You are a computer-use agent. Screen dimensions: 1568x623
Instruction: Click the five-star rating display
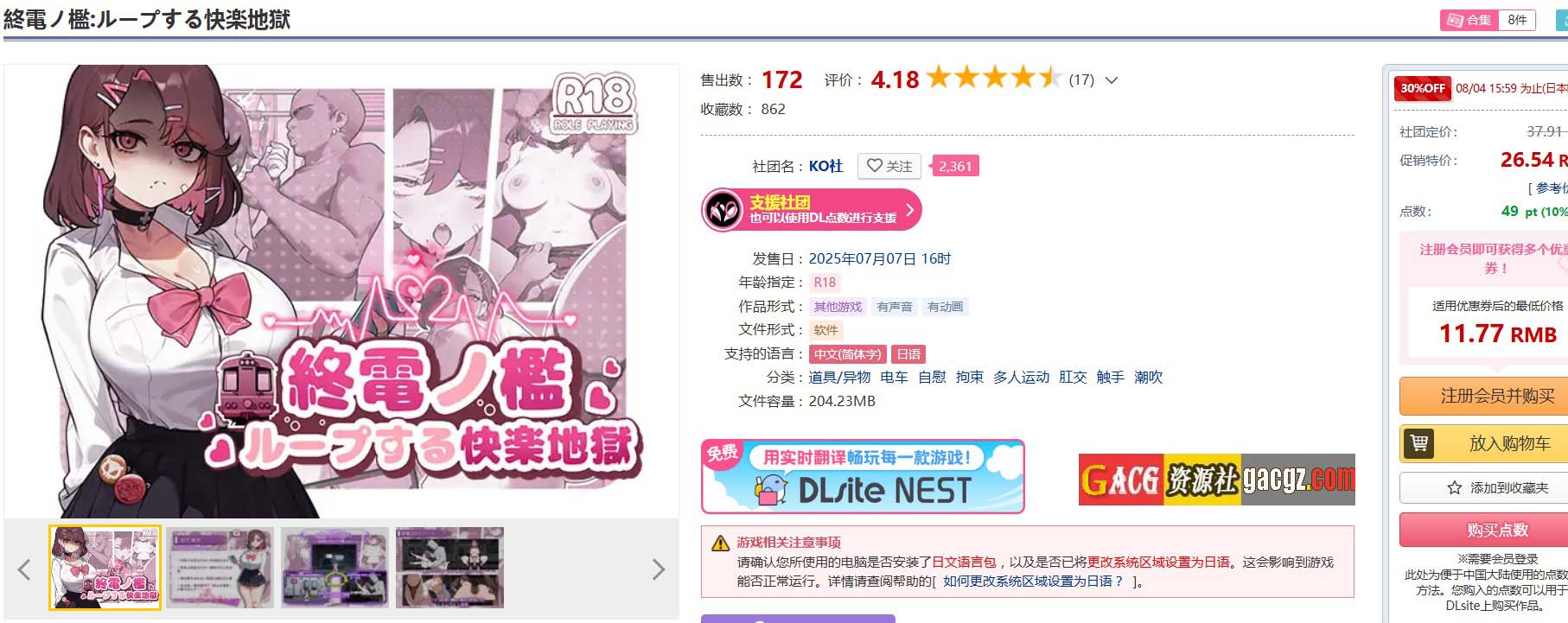pos(994,79)
